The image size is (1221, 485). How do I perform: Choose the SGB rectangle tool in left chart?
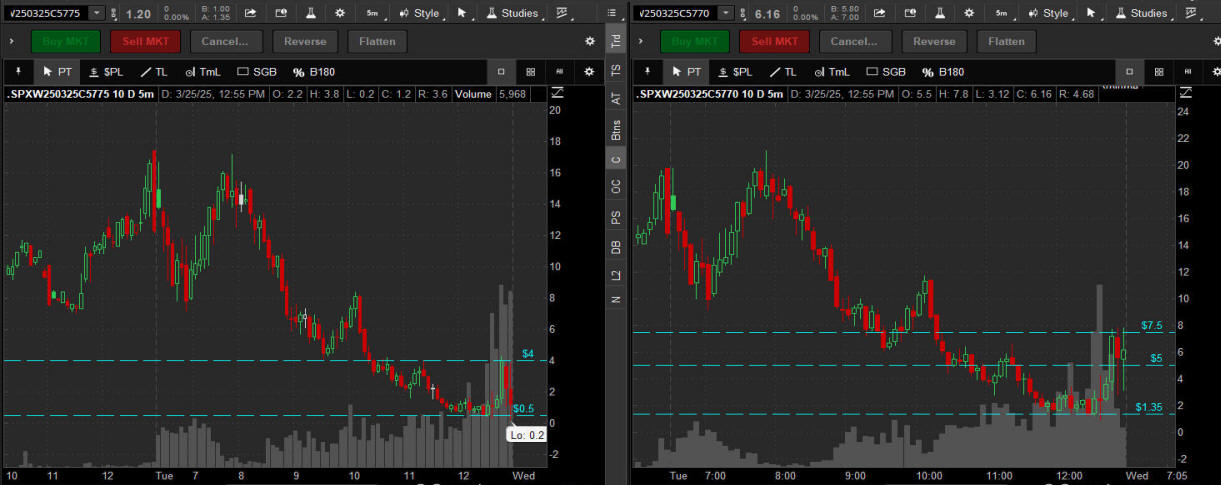tap(258, 72)
